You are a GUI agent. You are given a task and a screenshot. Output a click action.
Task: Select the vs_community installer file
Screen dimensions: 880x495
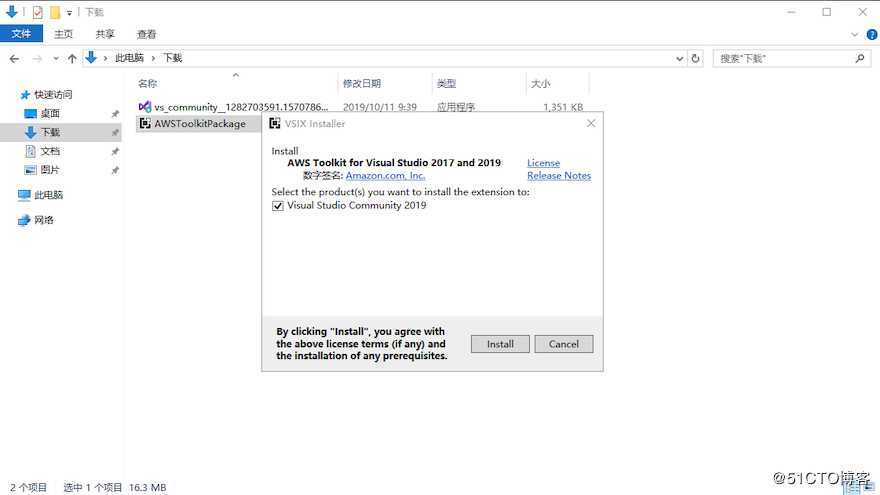[x=241, y=107]
